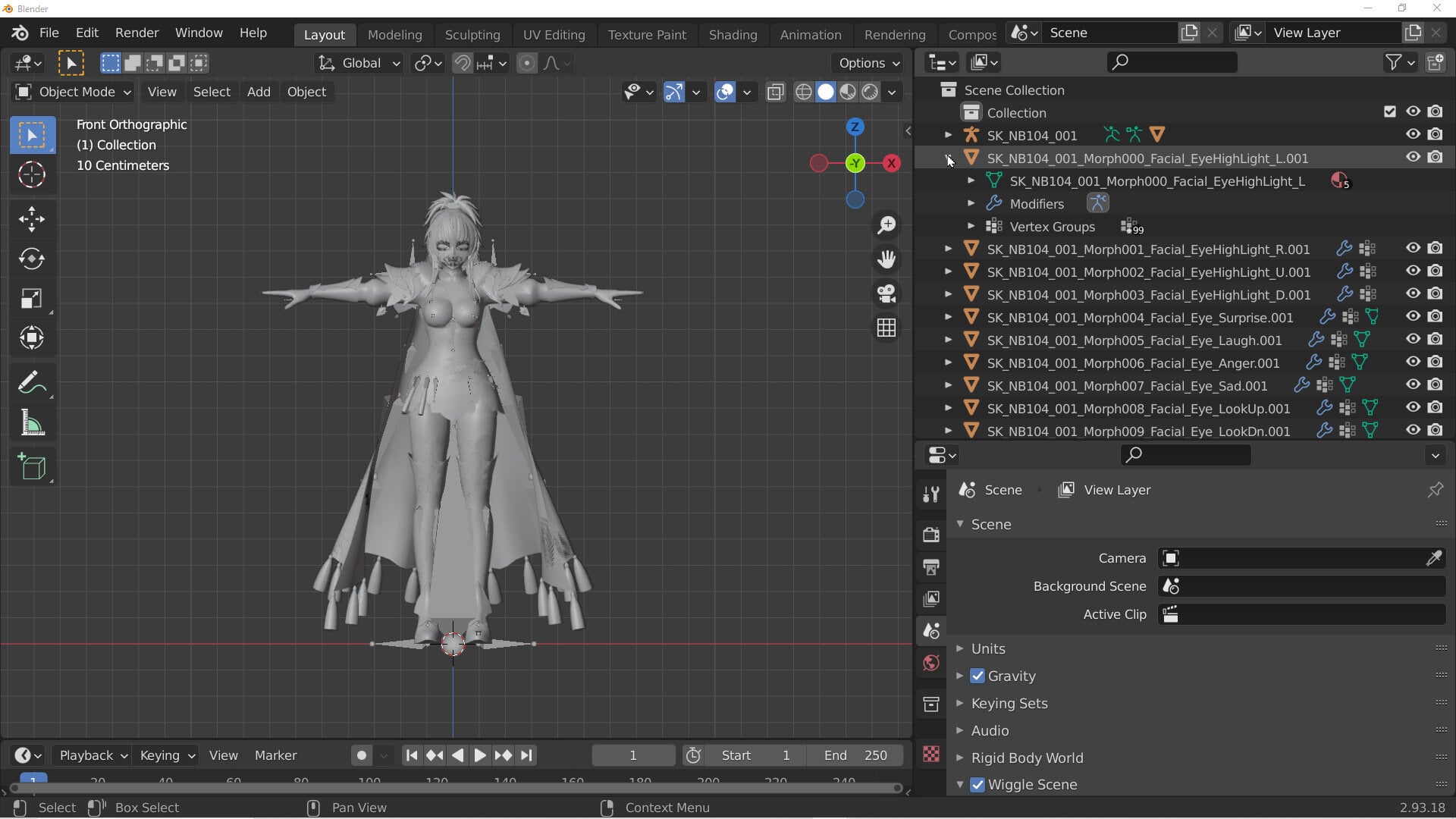Activate the Annotate pencil tool
This screenshot has height=819, width=1456.
pyautogui.click(x=32, y=383)
